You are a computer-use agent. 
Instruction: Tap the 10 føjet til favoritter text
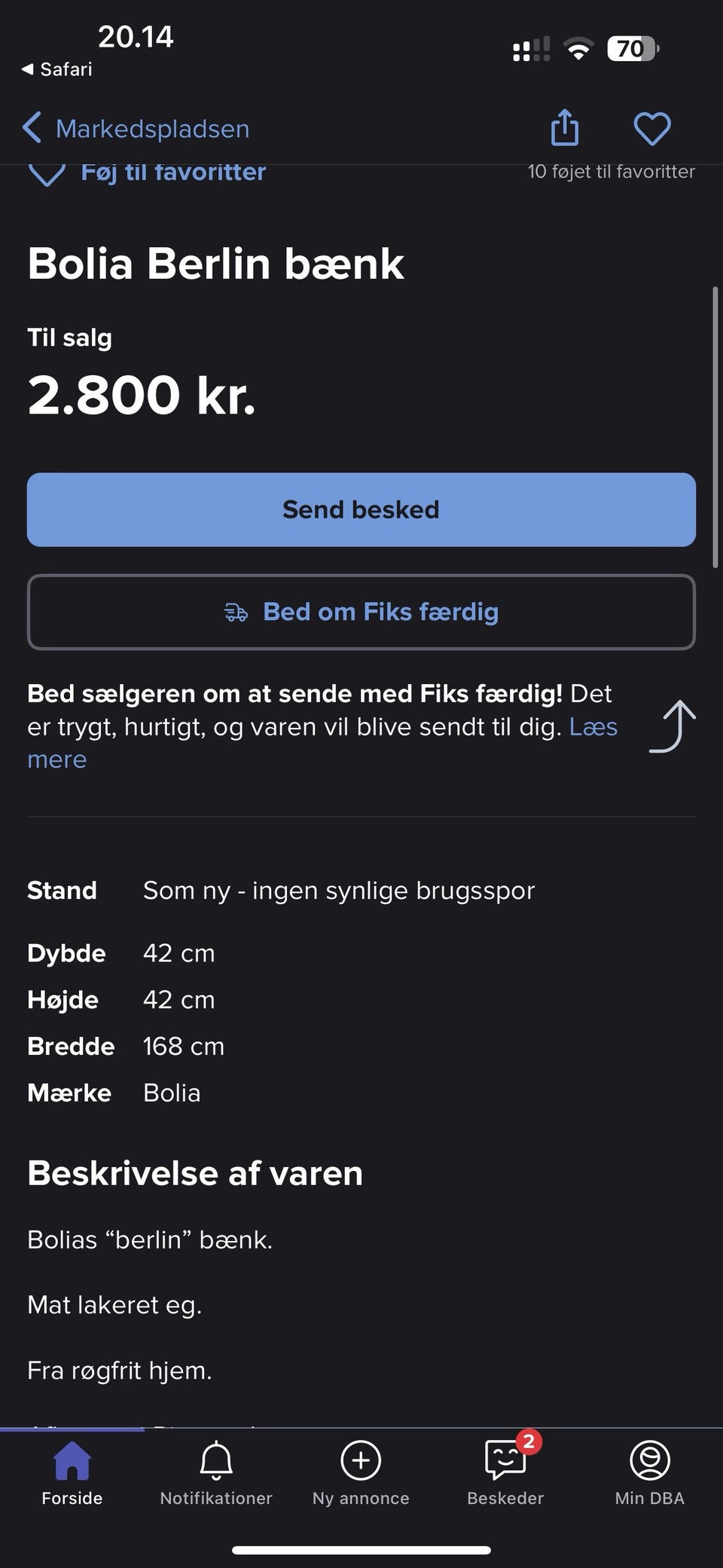pyautogui.click(x=611, y=172)
